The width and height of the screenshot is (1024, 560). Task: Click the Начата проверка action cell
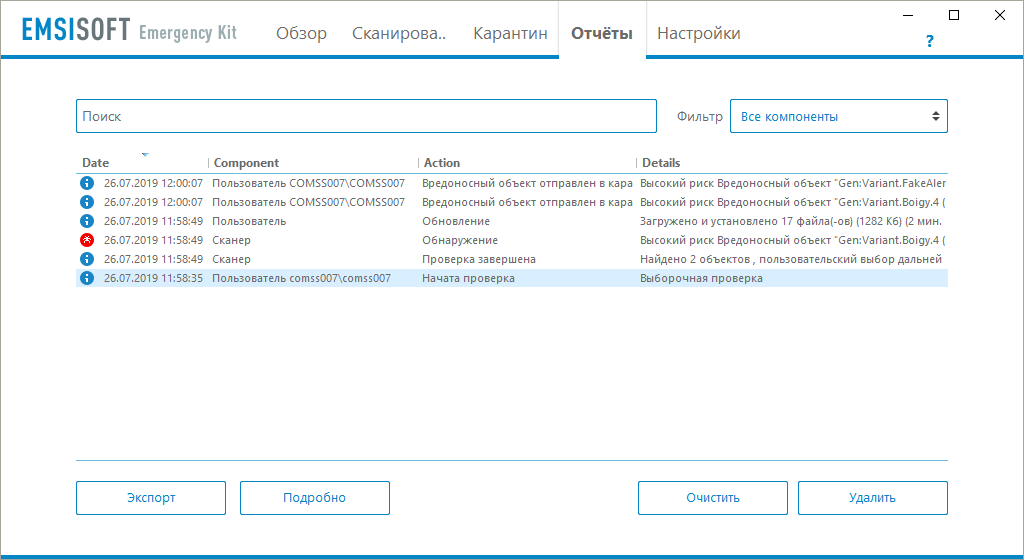[x=468, y=278]
